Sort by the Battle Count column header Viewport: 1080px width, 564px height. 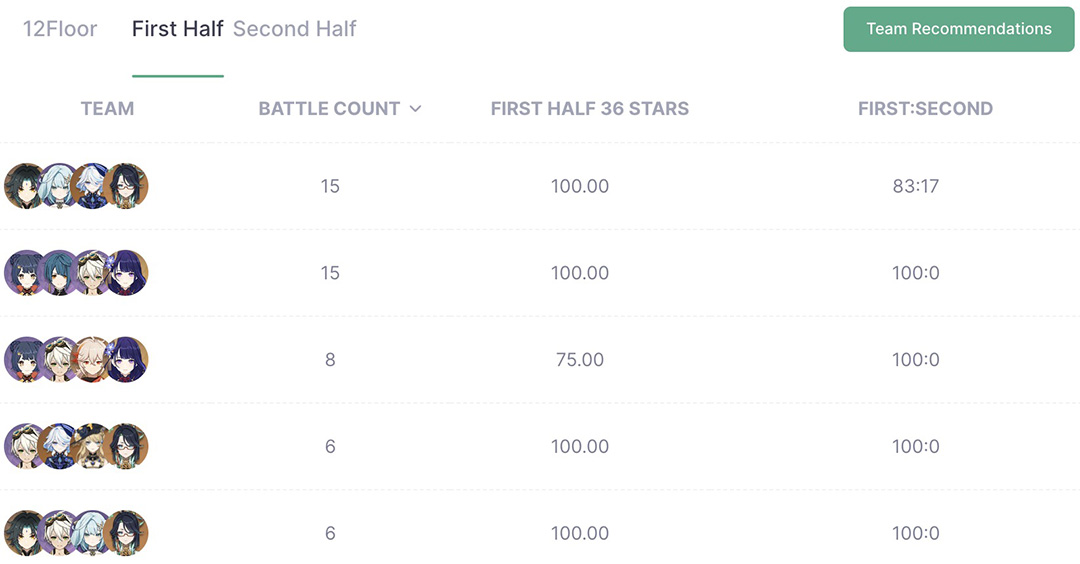[329, 109]
